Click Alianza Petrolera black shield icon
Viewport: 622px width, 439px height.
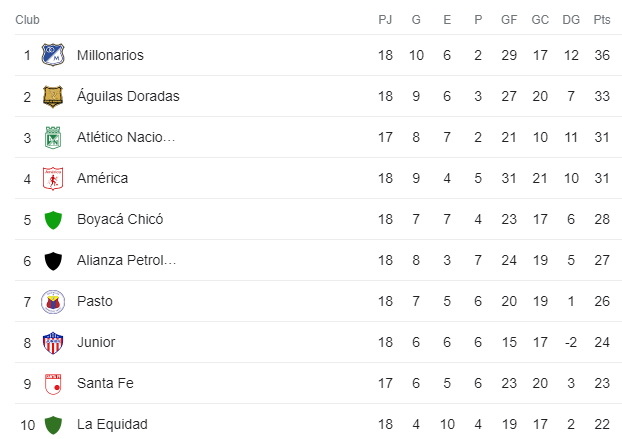pos(53,261)
